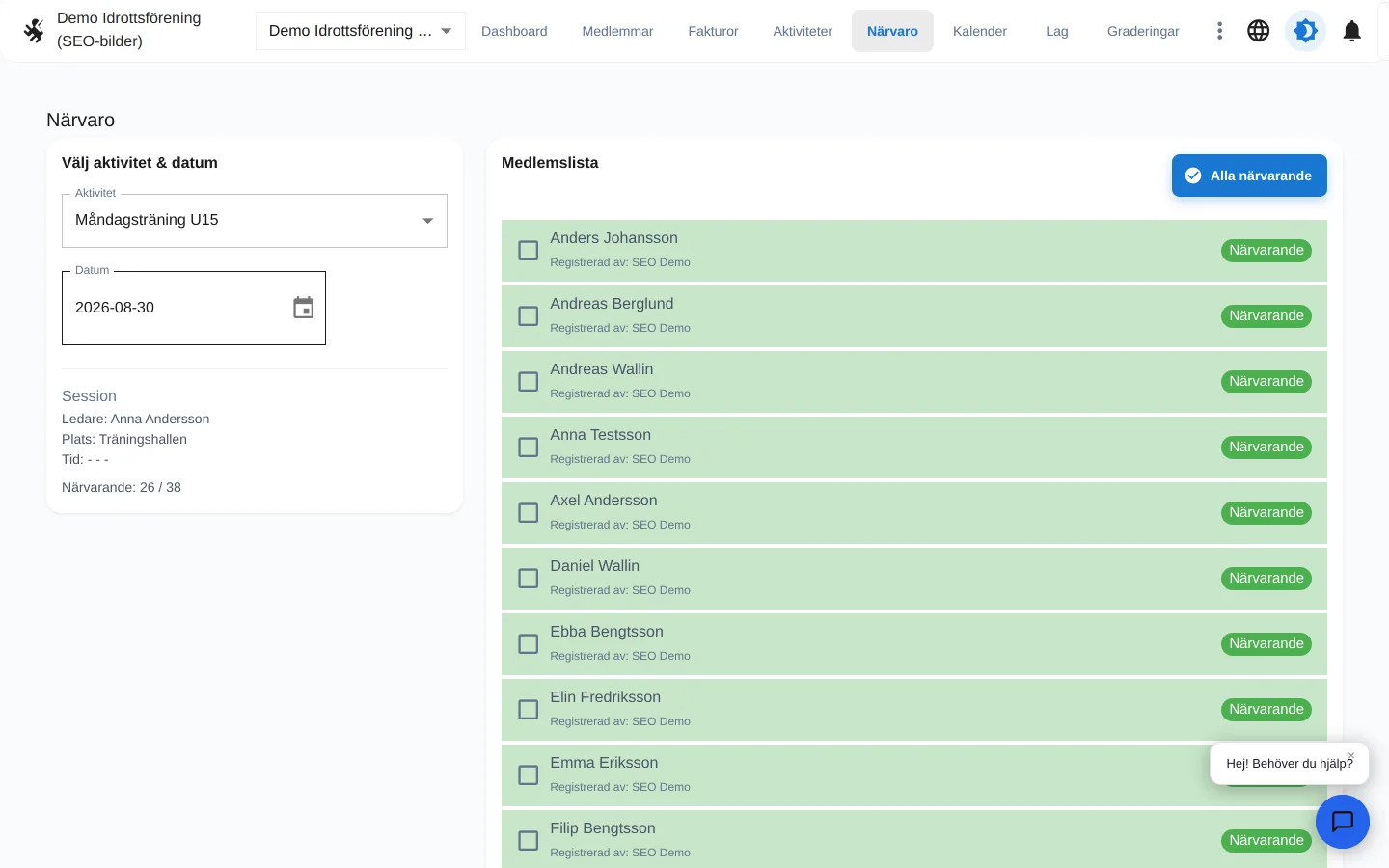
Task: Dismiss the help chat popup
Action: pos(1351,756)
